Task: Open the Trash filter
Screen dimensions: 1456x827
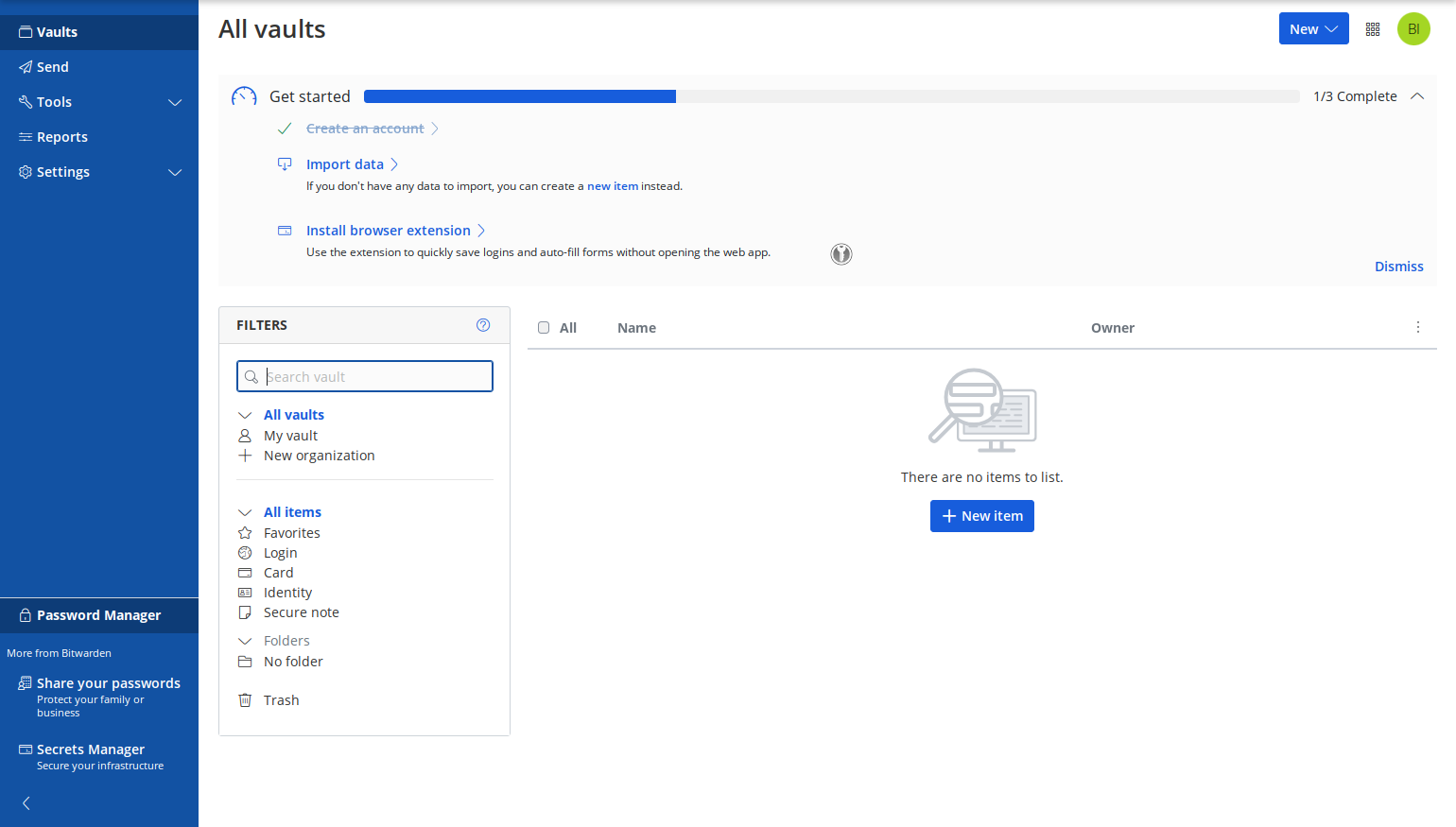Action: coord(281,700)
